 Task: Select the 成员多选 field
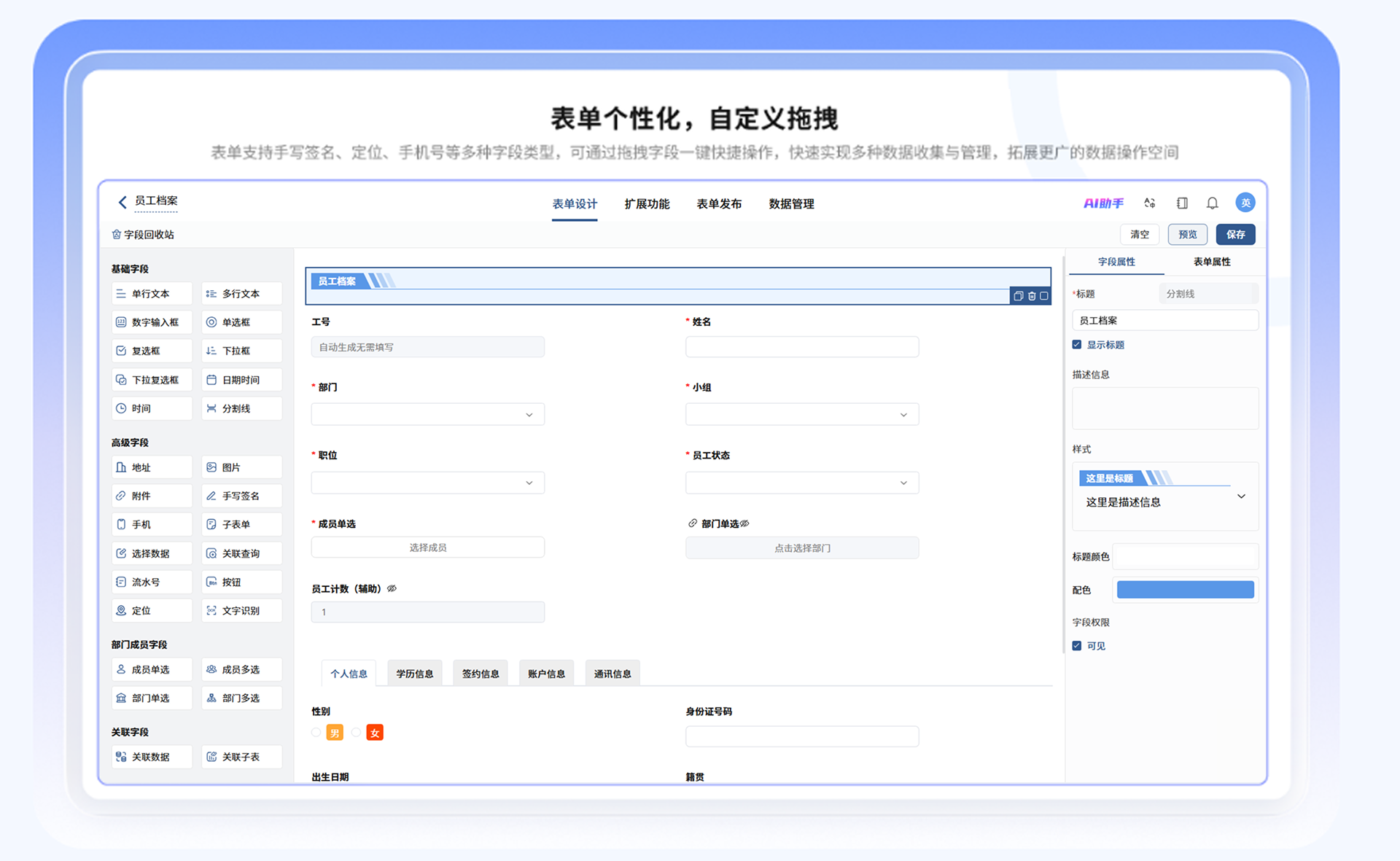click(241, 669)
